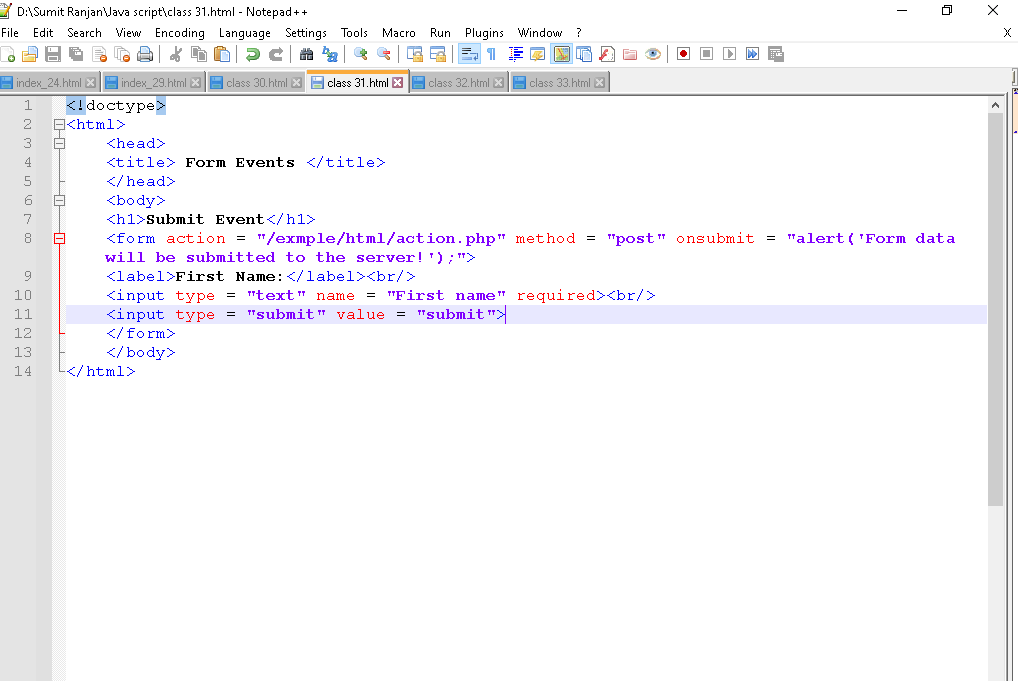Click the Cut scissors icon
Image resolution: width=1018 pixels, height=681 pixels.
click(x=176, y=54)
